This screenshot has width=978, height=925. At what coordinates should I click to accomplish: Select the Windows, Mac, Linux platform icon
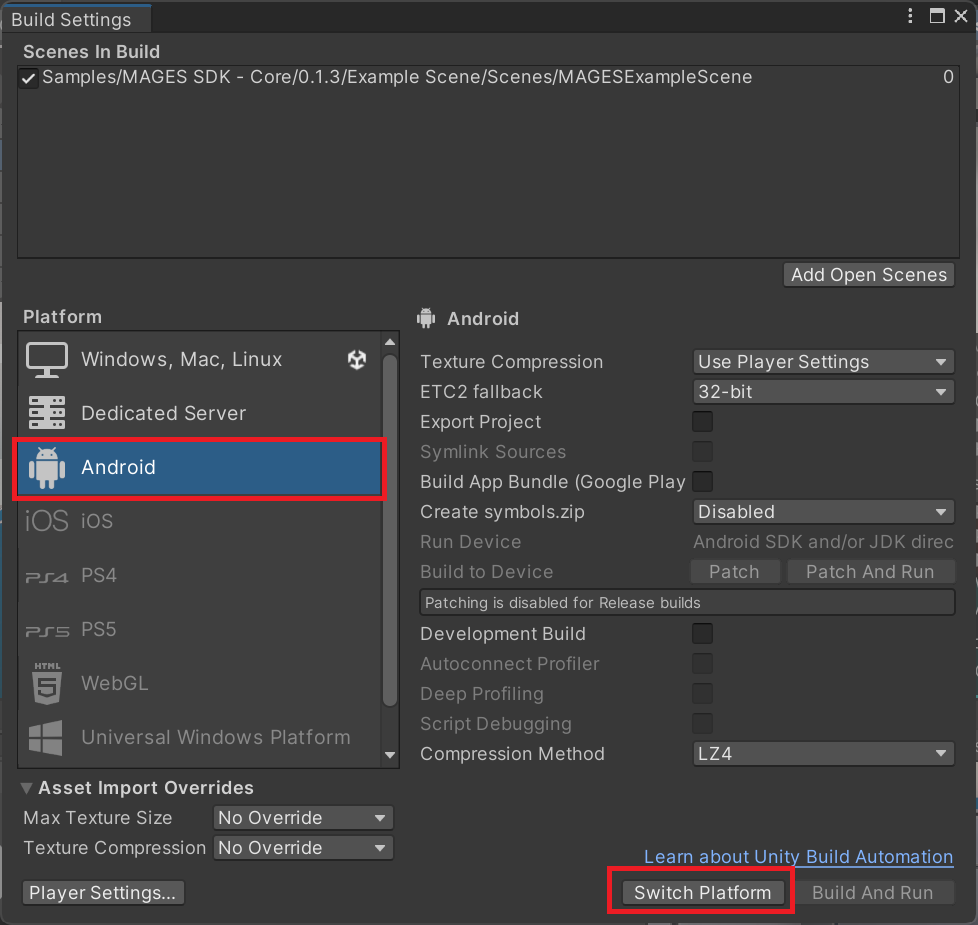pyautogui.click(x=46, y=359)
